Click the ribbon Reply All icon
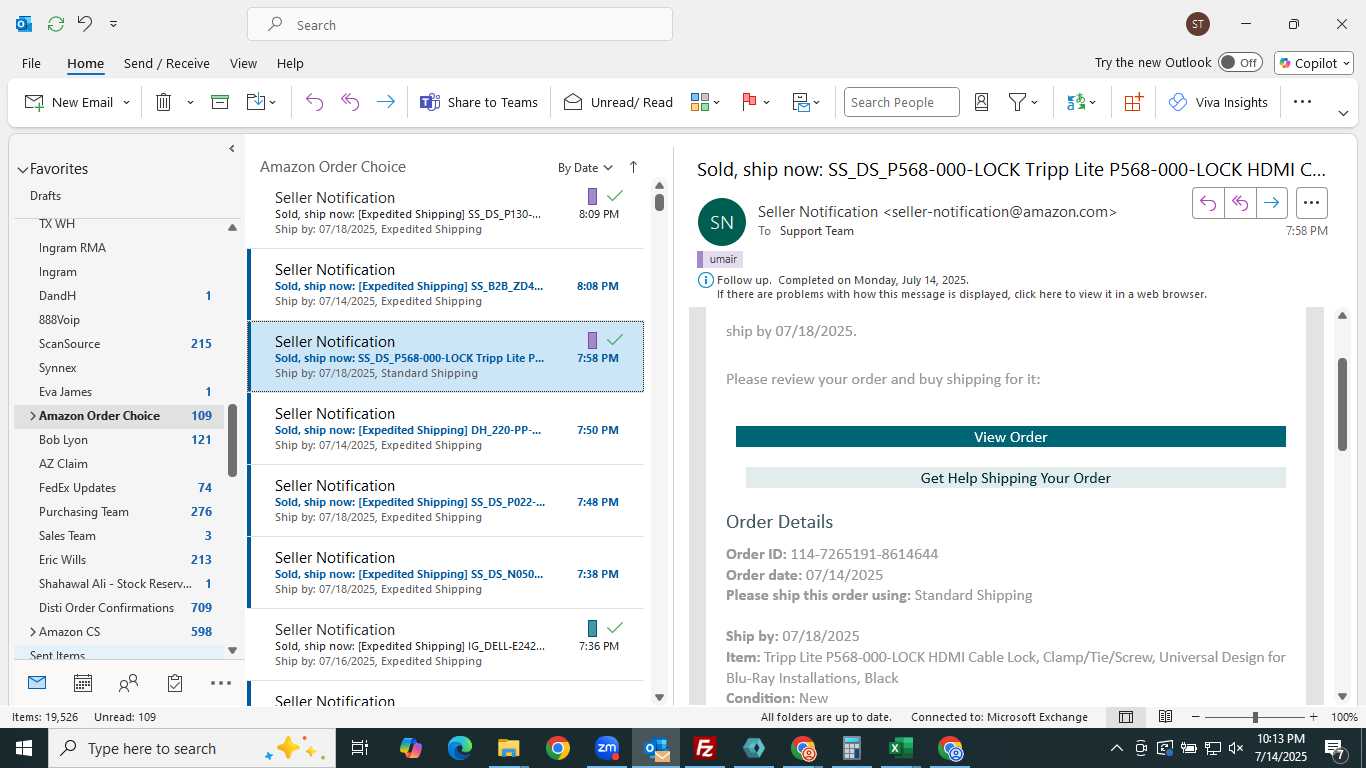 (x=350, y=102)
